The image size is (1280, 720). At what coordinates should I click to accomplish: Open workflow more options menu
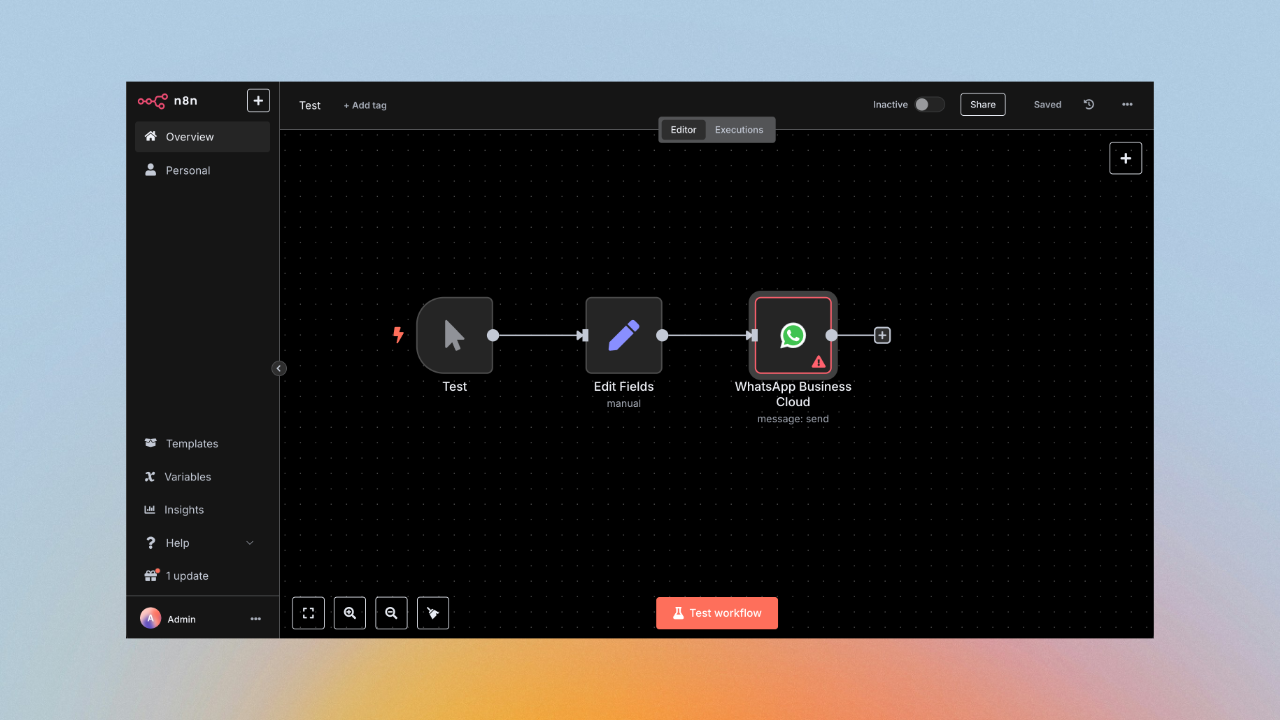click(x=1127, y=105)
